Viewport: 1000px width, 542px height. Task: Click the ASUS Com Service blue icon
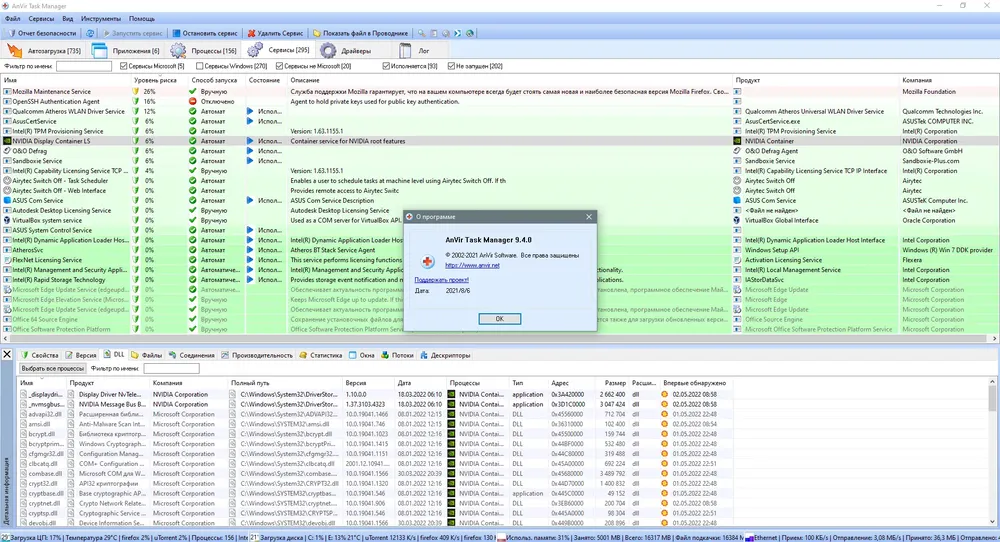[x=7, y=200]
